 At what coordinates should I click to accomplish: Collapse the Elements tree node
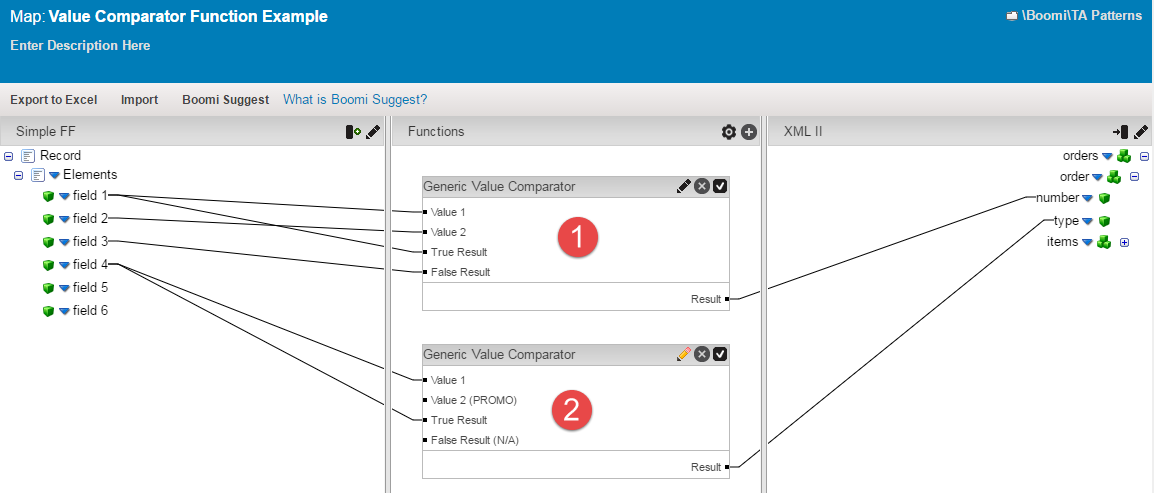[x=18, y=175]
